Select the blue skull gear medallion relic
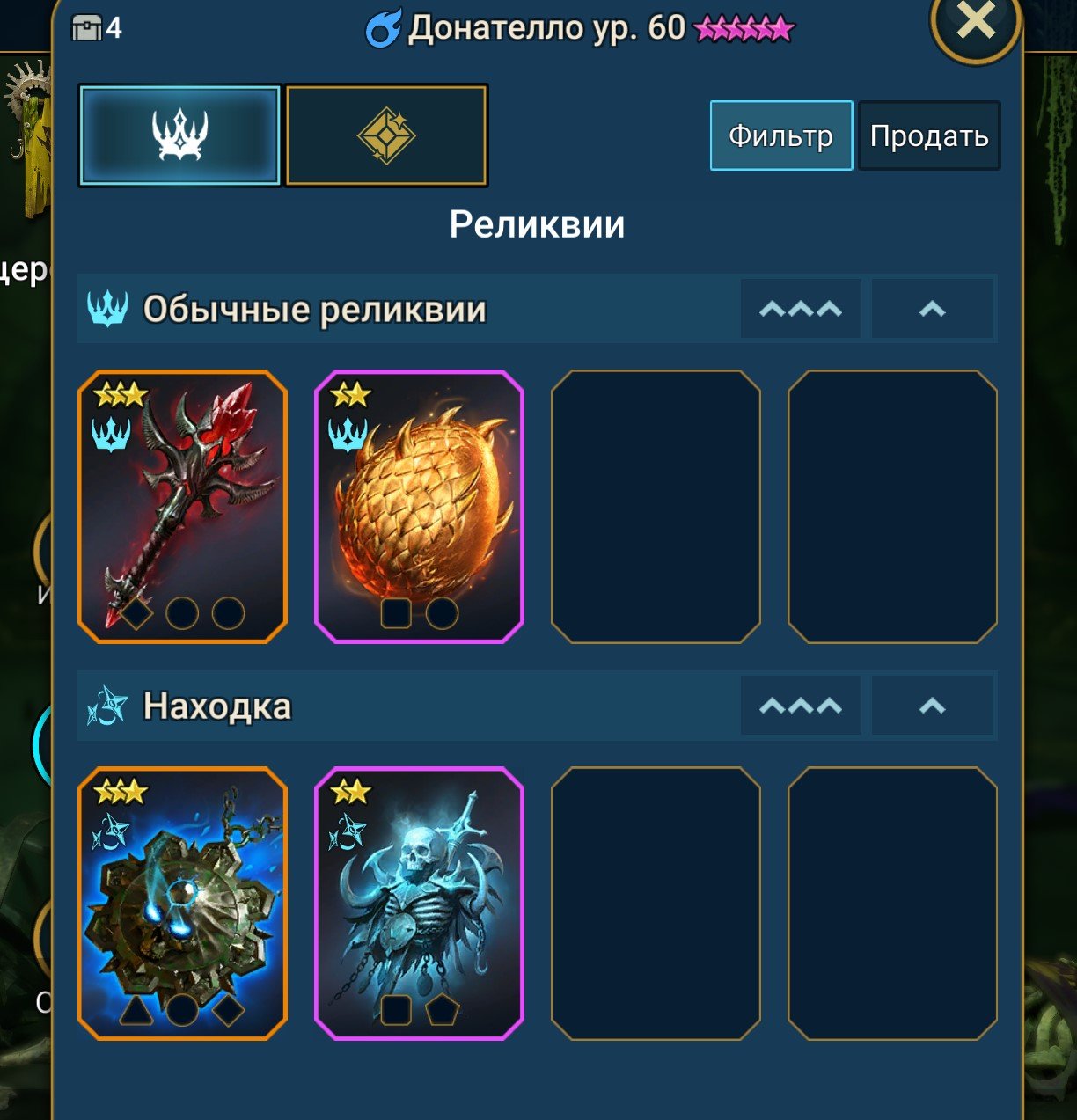The image size is (1077, 1120). 183,904
